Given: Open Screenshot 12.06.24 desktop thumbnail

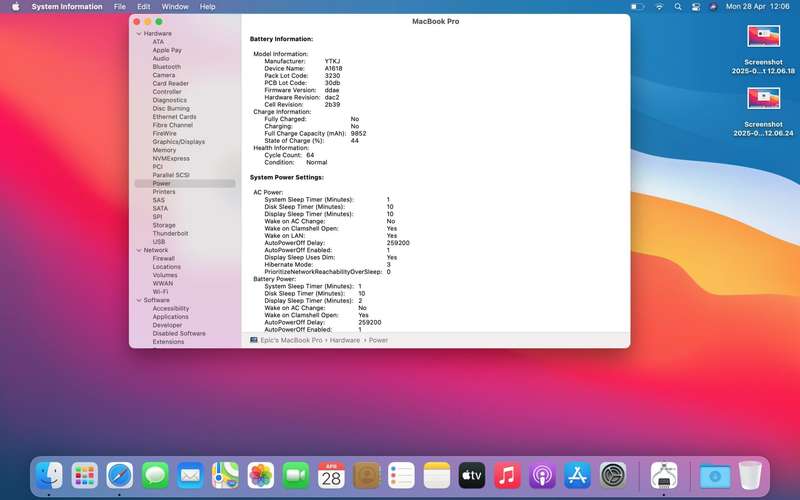Looking at the screenshot, I should [763, 100].
